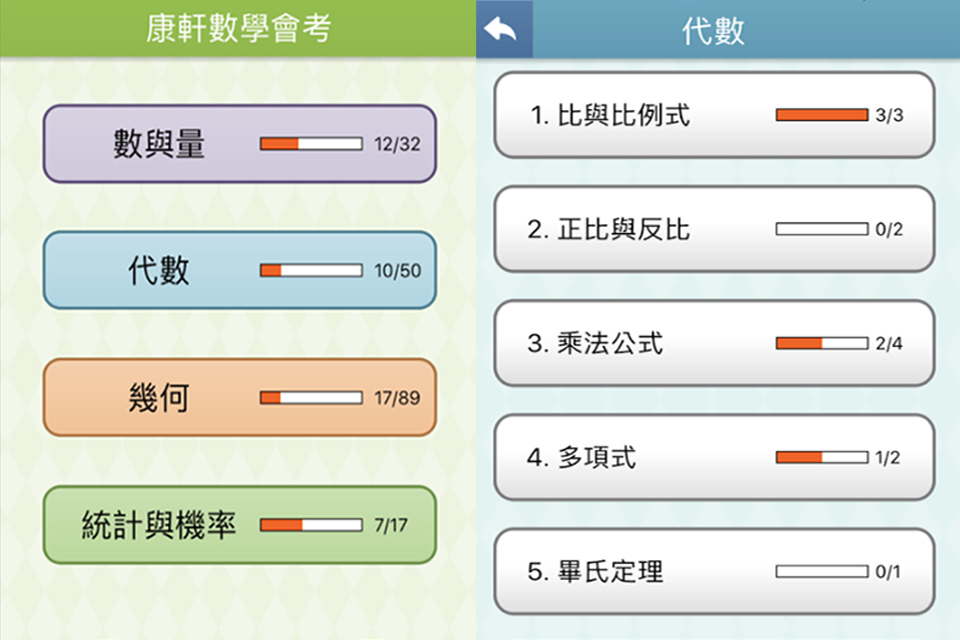The image size is (960, 640).
Task: Click the 康軒數學會考 title header
Action: tap(238, 29)
